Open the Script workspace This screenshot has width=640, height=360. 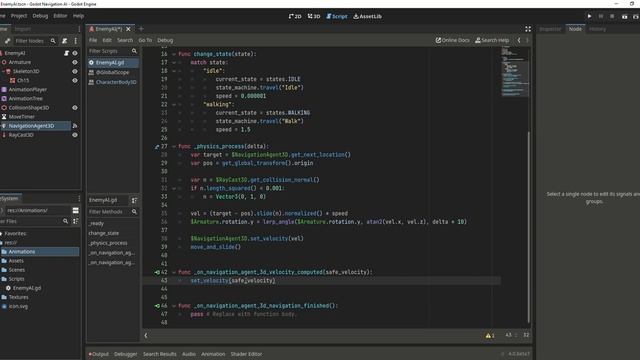(x=337, y=16)
